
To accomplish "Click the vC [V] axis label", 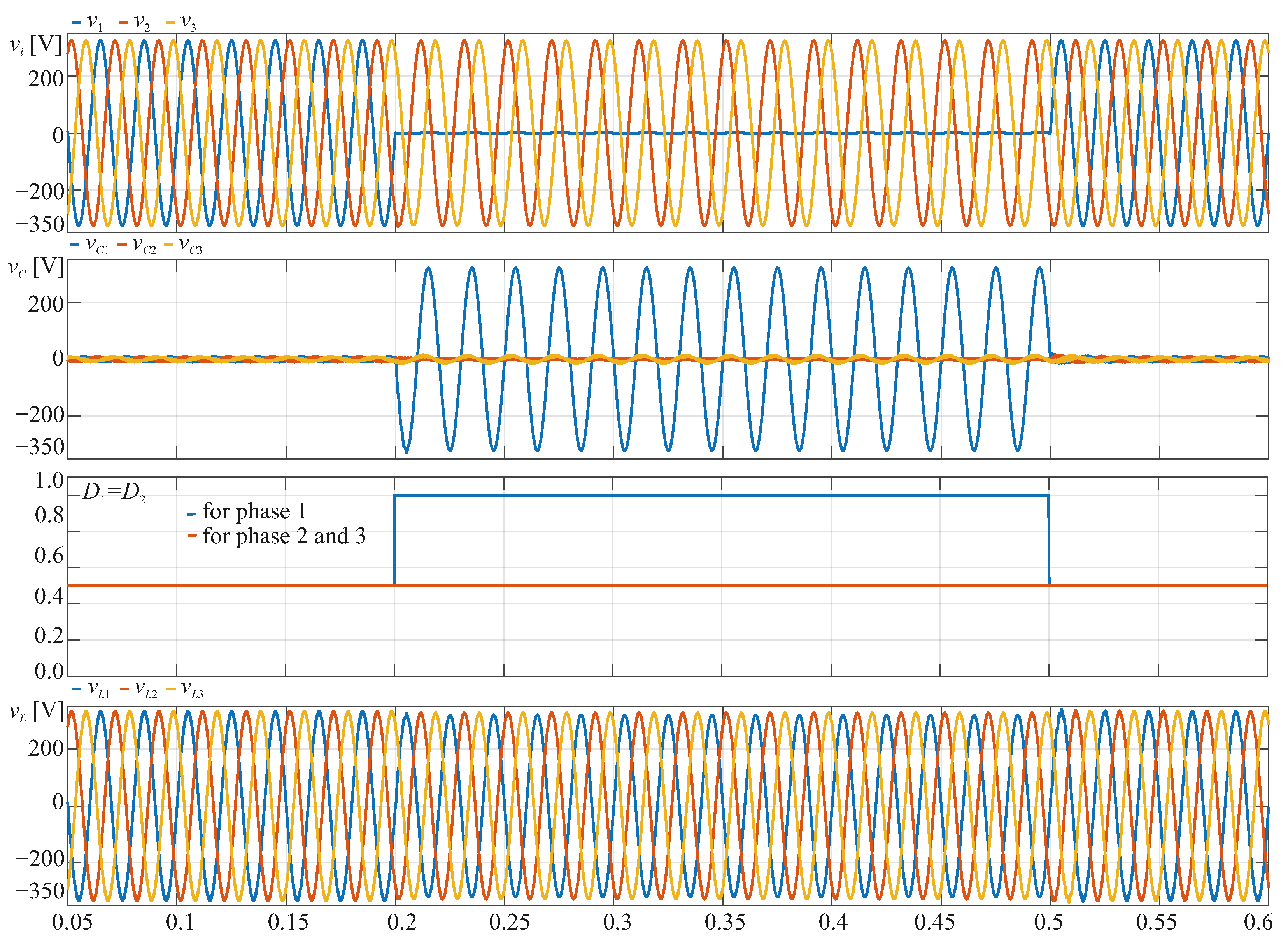I will coord(35,268).
